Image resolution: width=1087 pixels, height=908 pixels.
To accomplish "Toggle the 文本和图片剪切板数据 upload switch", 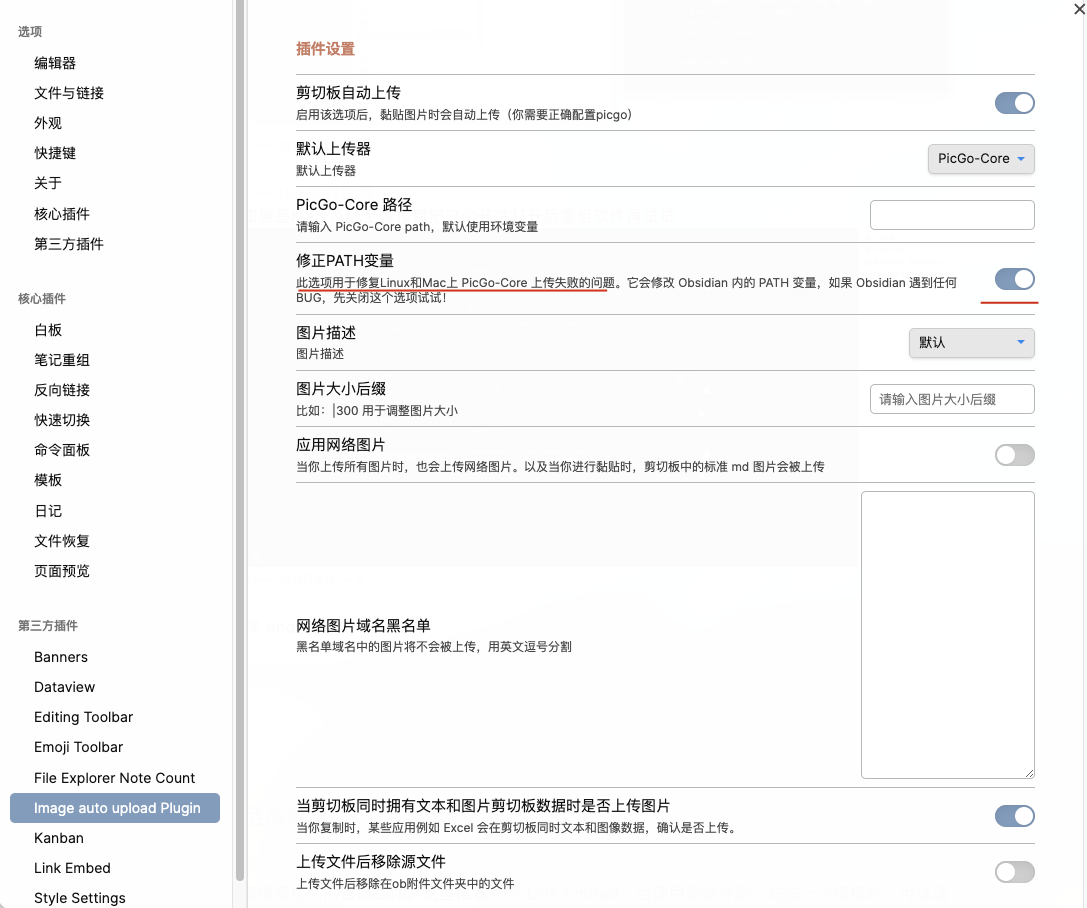I will click(1014, 816).
